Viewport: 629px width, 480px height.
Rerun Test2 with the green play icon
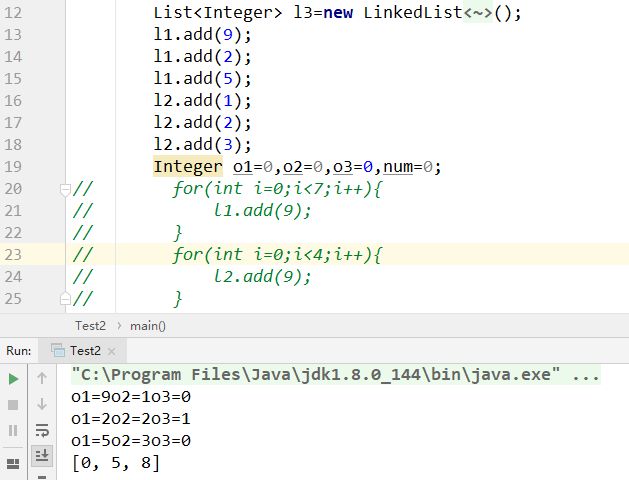[x=13, y=379]
